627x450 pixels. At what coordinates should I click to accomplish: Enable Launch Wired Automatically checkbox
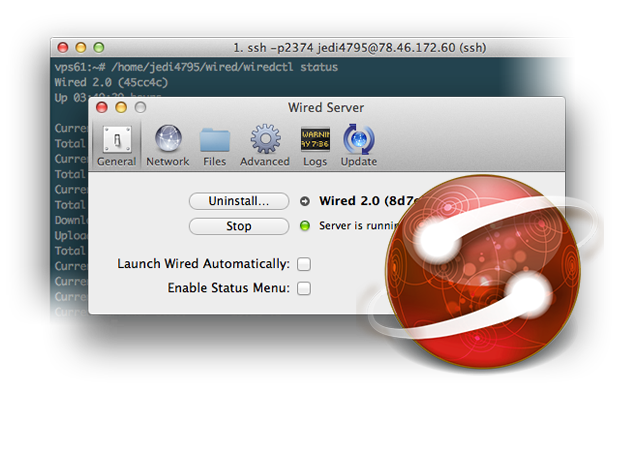click(304, 264)
